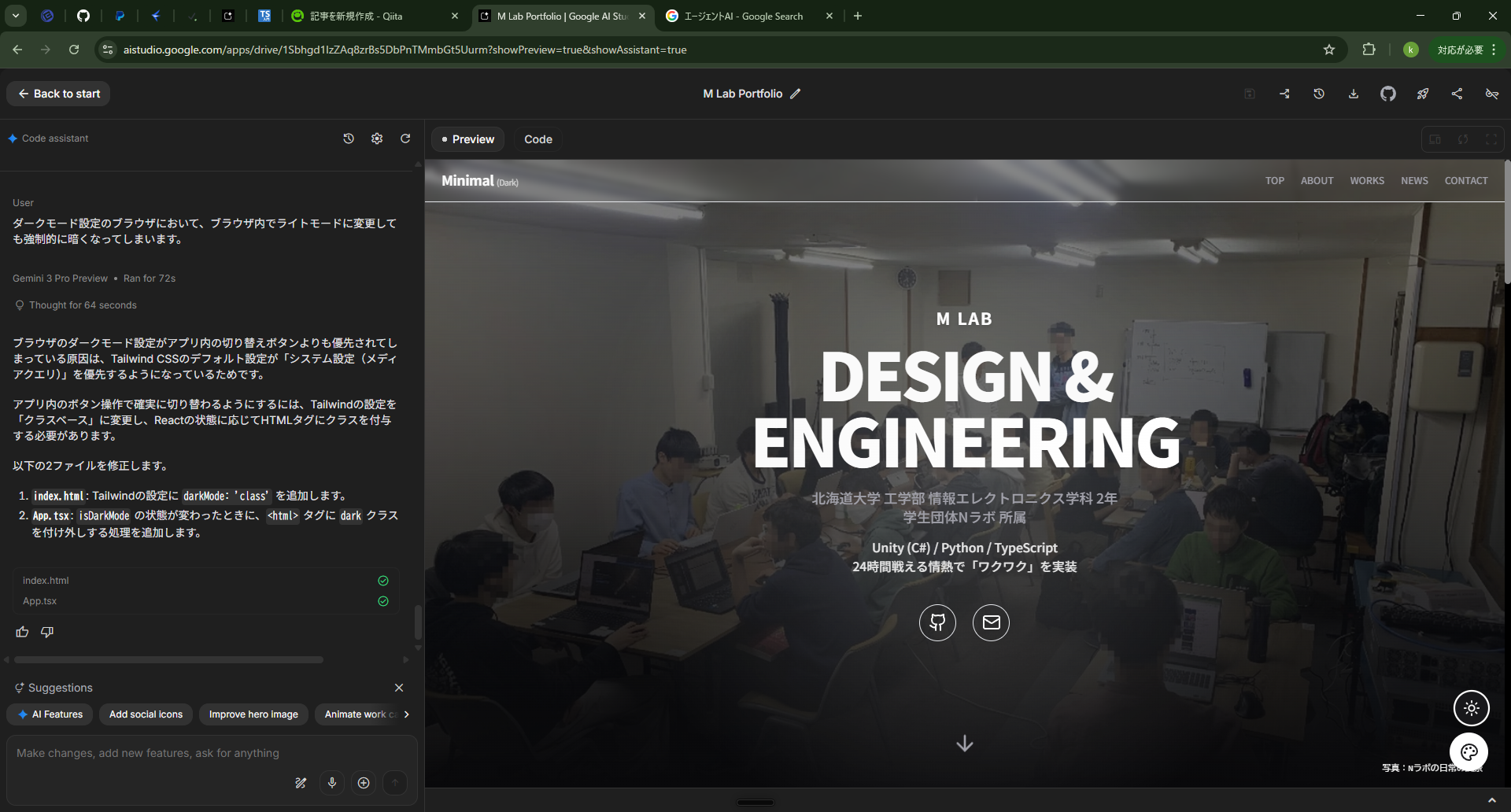Show more suggestion chips arrow

(x=406, y=714)
